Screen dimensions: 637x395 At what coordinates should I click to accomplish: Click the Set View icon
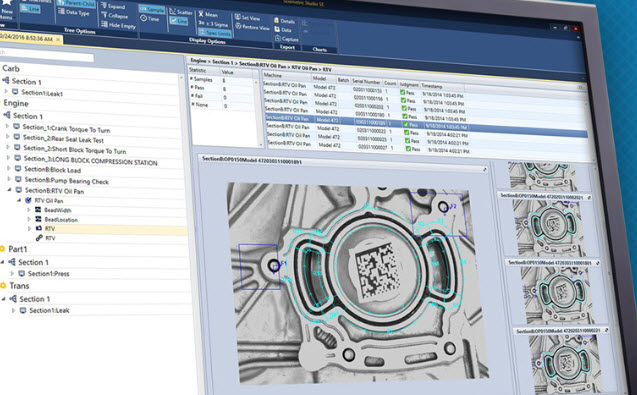238,17
